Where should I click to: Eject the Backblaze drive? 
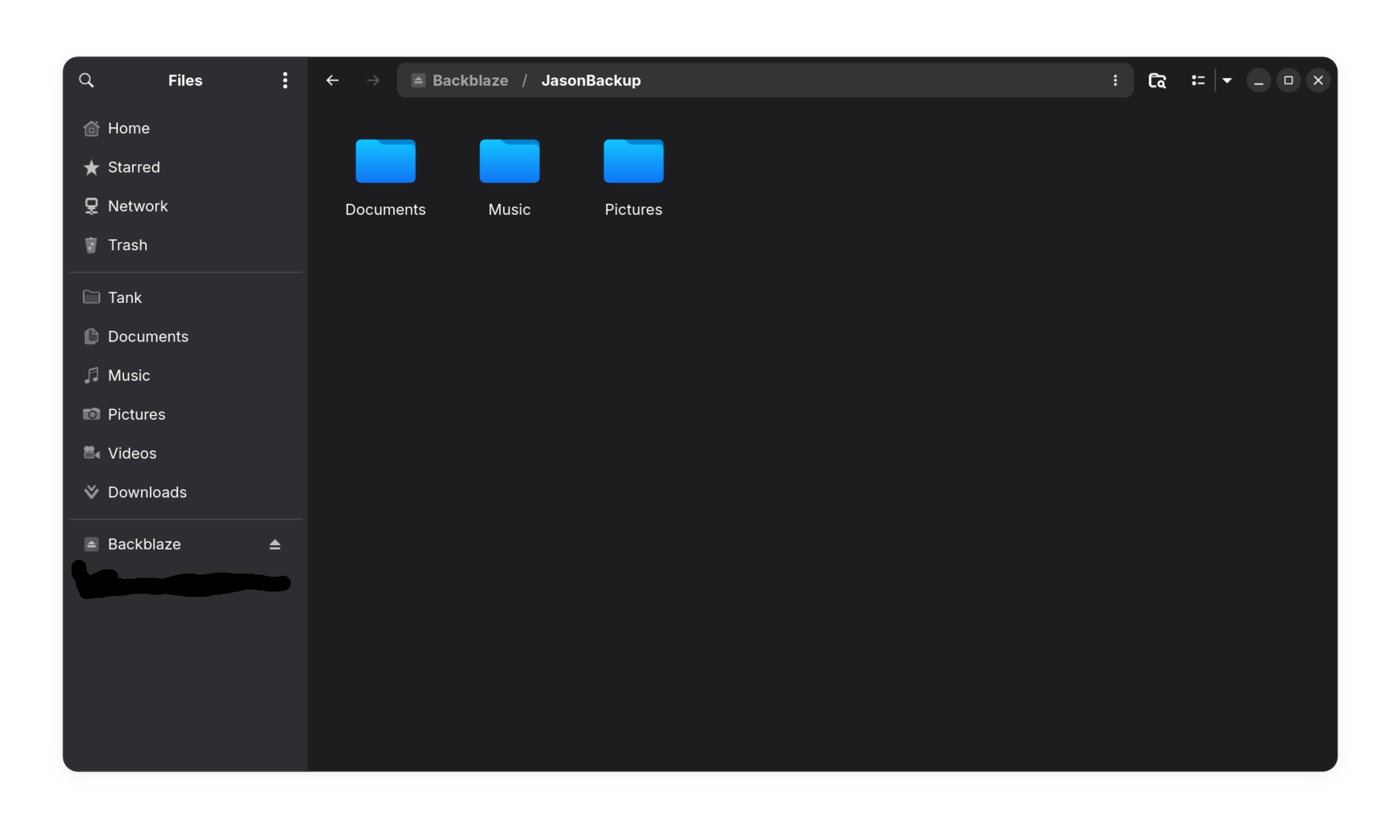pos(275,544)
